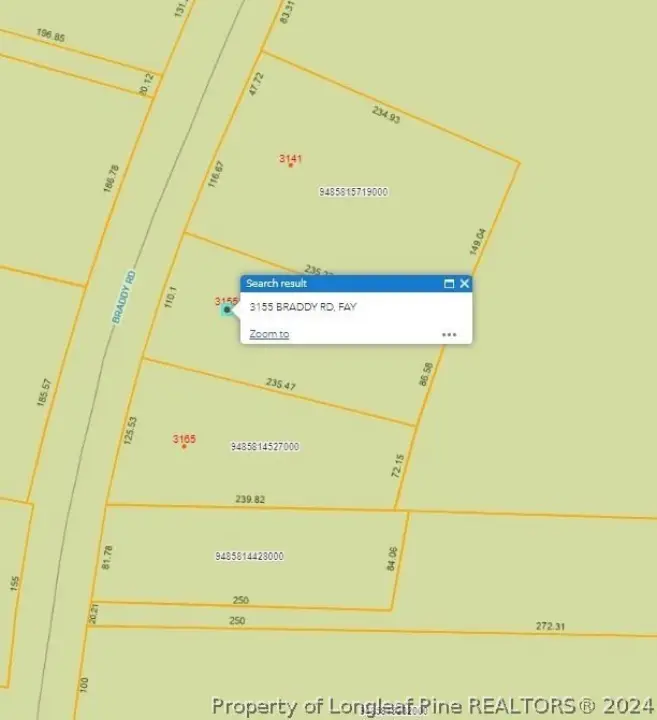Click the Zoom to link

(269, 334)
